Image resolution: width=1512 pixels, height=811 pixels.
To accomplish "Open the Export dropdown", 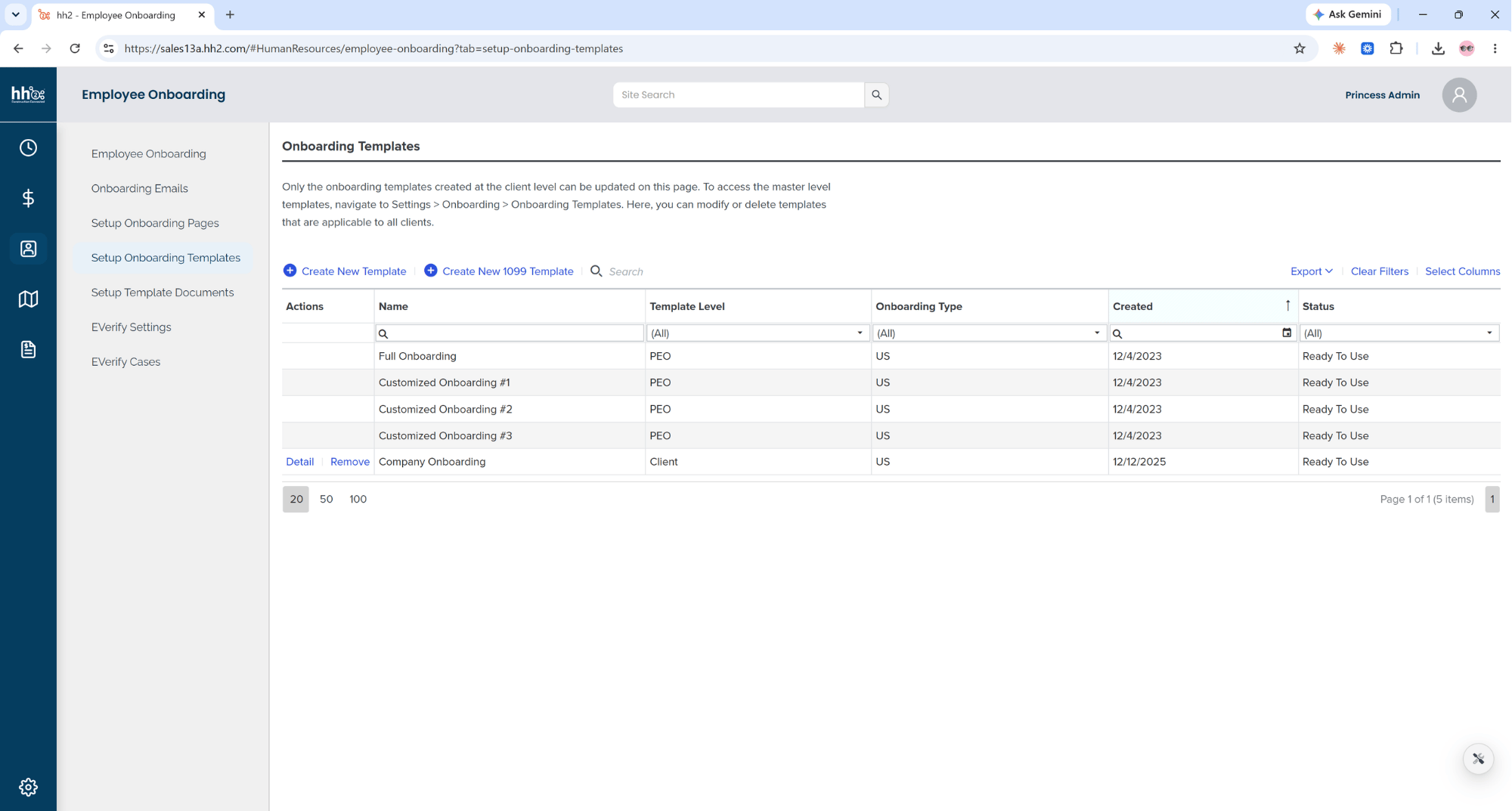I will pos(1312,271).
